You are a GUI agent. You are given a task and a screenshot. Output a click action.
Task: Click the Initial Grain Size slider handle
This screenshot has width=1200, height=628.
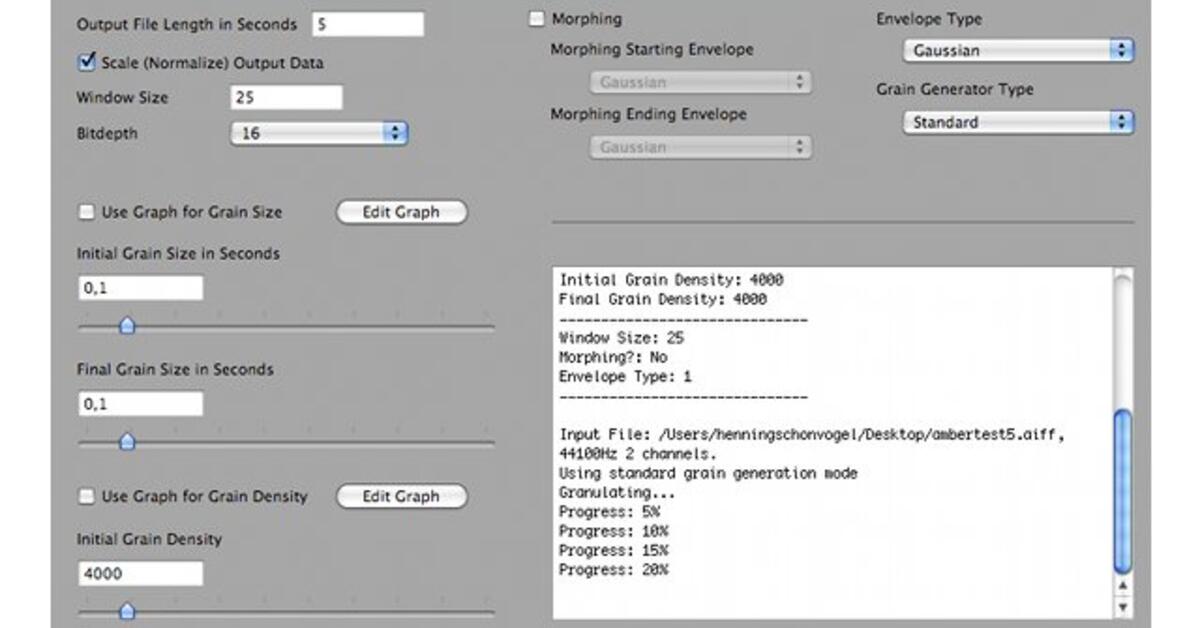128,326
